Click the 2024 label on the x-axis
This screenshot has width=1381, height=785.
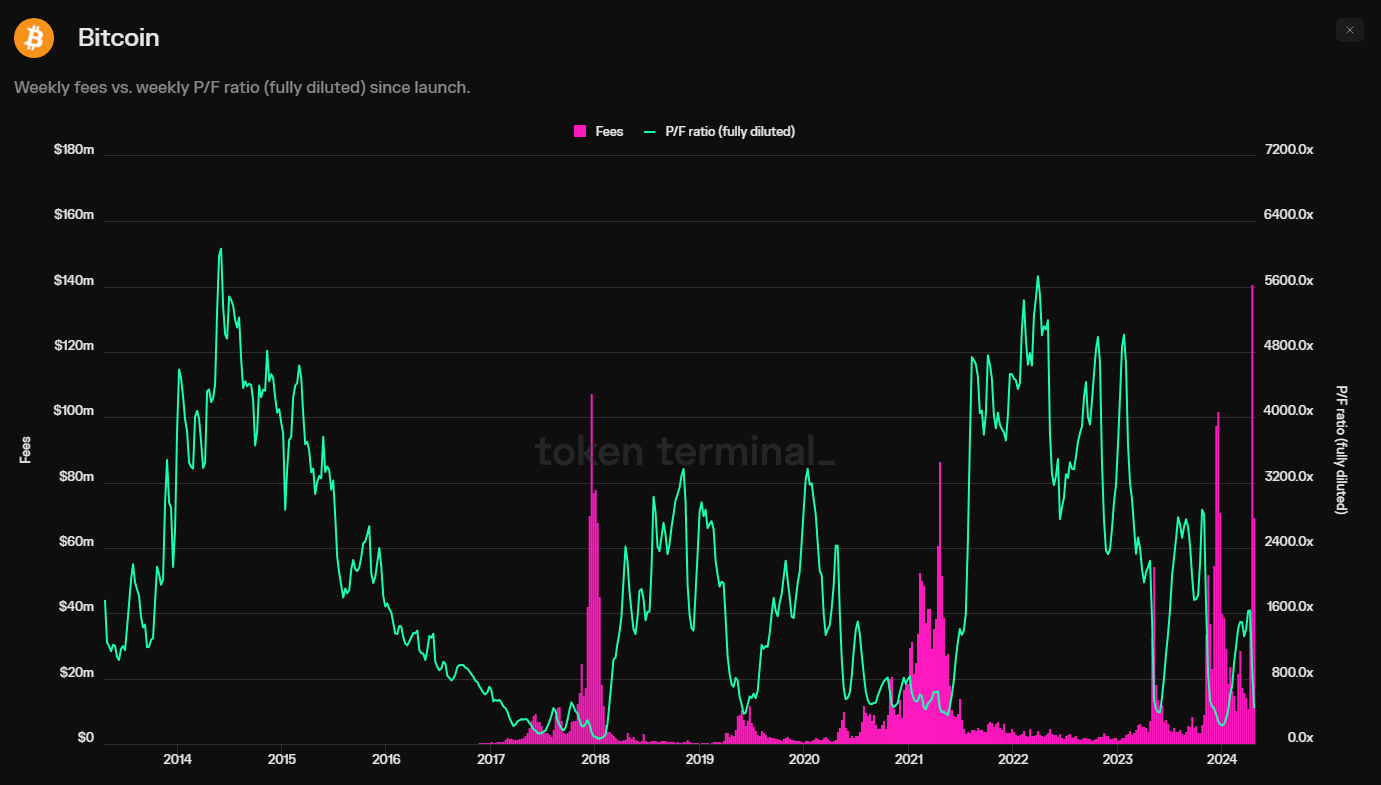coord(1220,760)
